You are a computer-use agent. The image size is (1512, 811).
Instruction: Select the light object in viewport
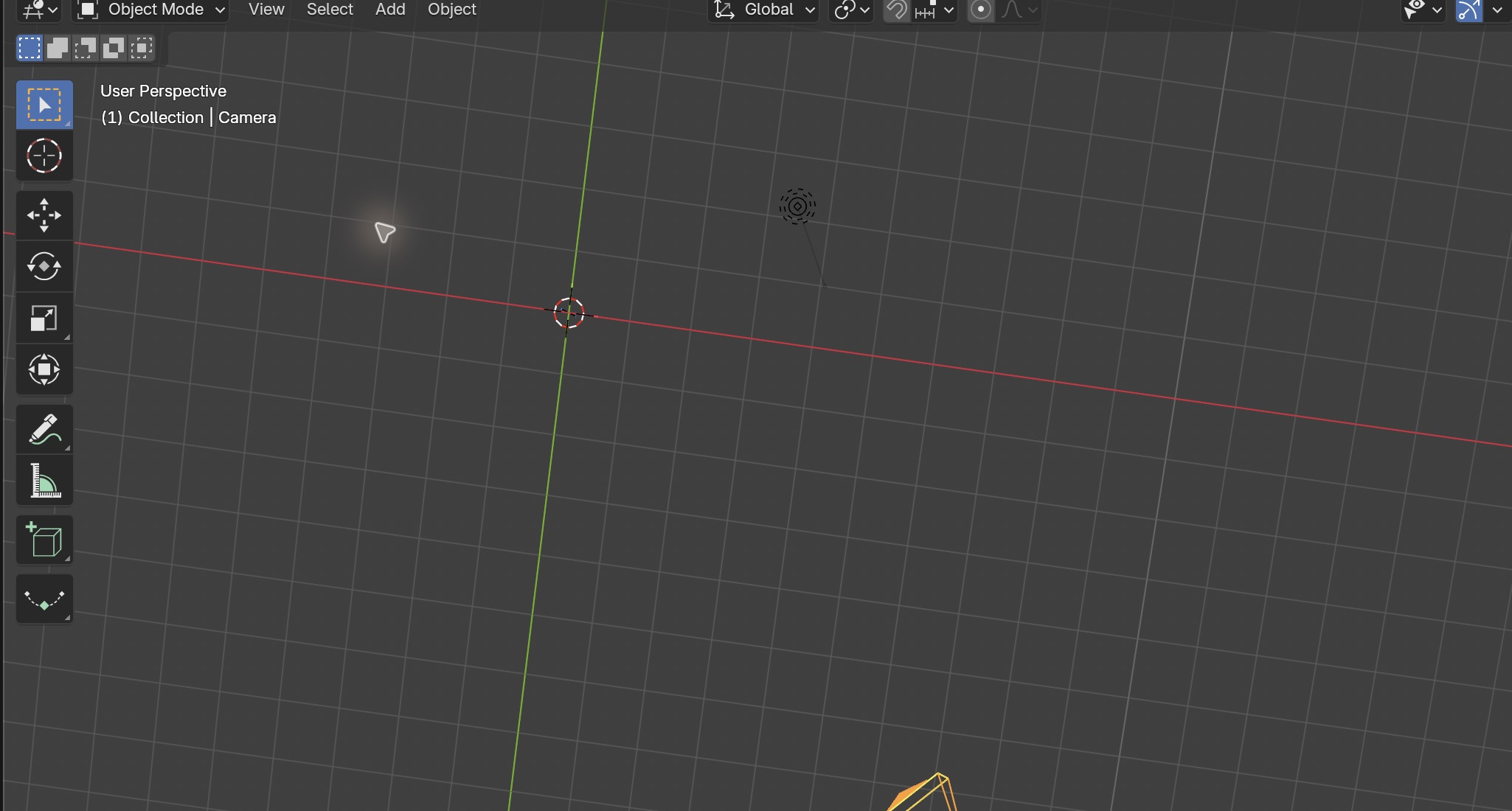tap(797, 206)
